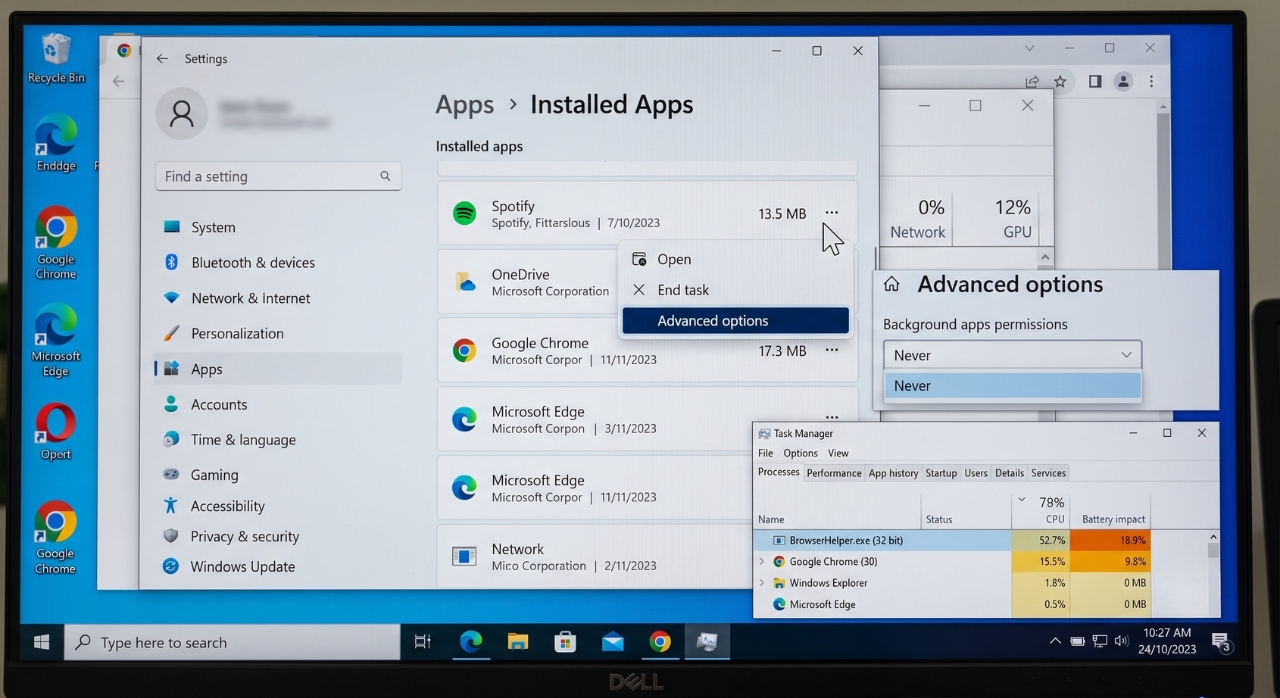Open more options for Spotify
Viewport: 1280px width, 698px height.
[832, 213]
